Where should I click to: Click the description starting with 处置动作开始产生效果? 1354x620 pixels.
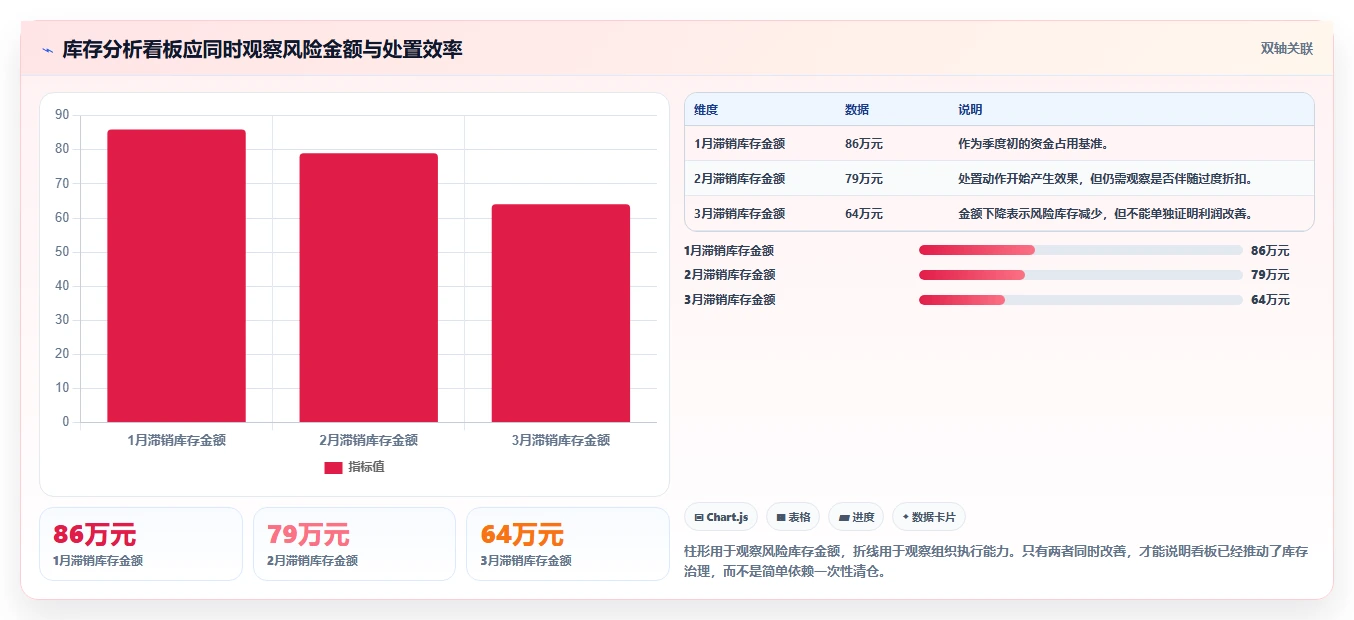click(1105, 179)
